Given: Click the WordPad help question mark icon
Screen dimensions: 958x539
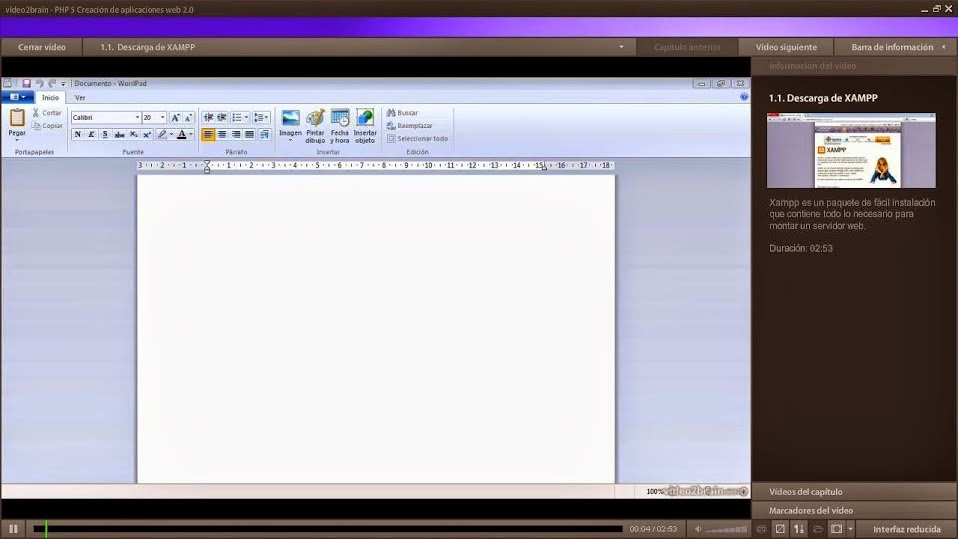Looking at the screenshot, I should 744,97.
